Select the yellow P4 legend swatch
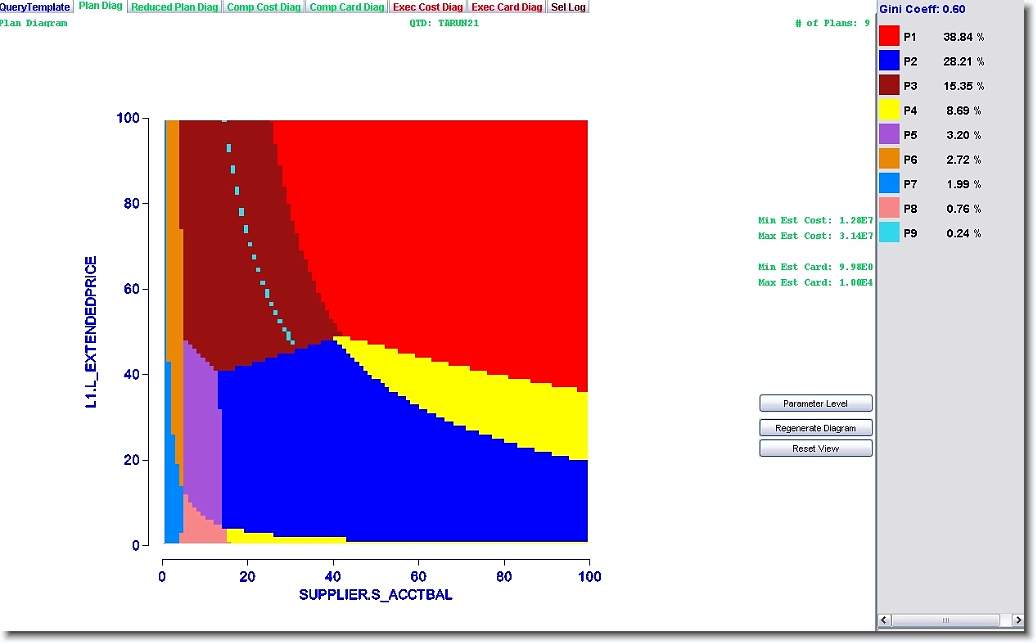The width and height of the screenshot is (1036, 643). click(x=889, y=110)
